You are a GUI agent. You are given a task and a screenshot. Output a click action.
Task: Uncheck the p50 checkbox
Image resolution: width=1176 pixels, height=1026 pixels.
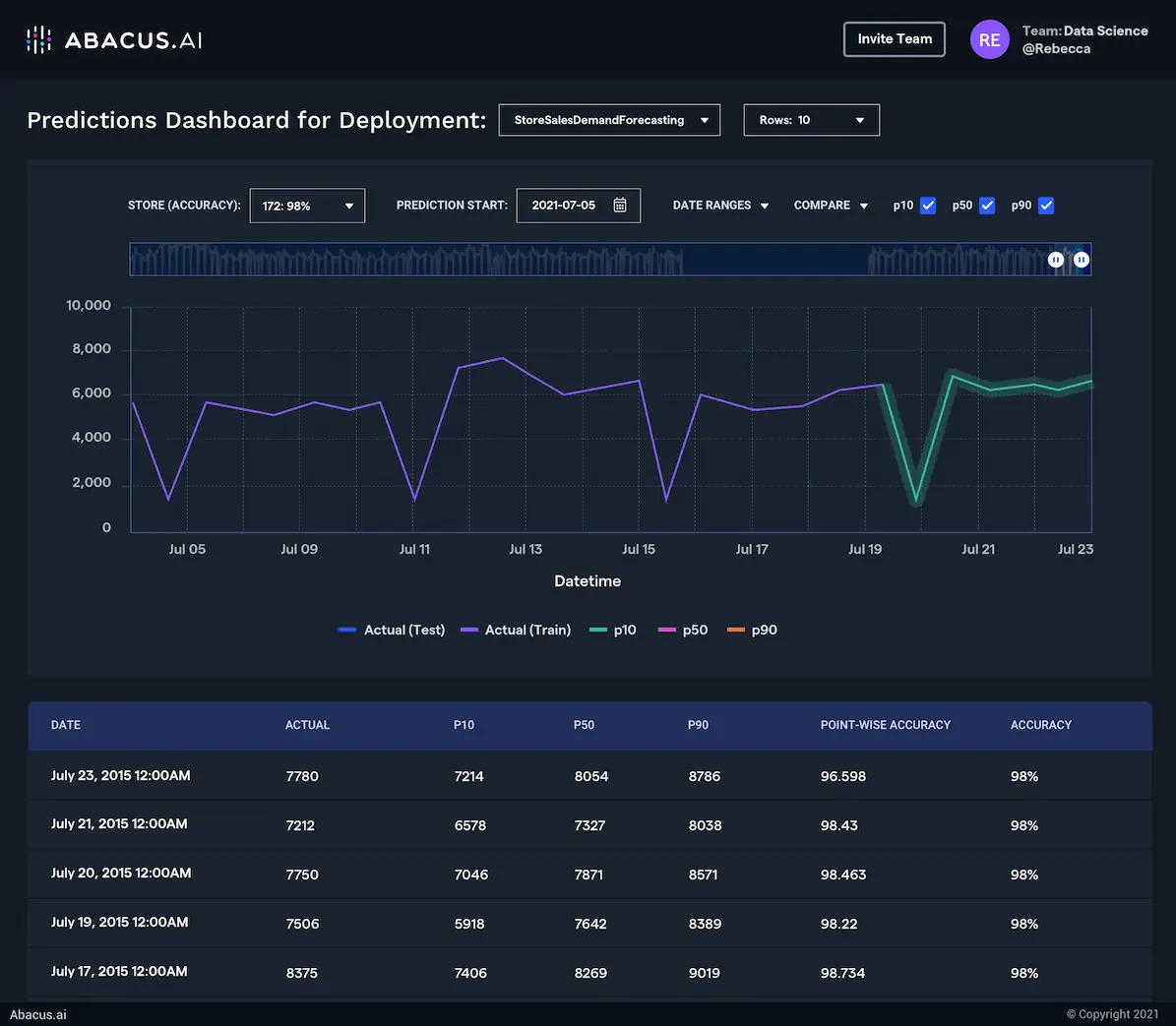pos(987,206)
